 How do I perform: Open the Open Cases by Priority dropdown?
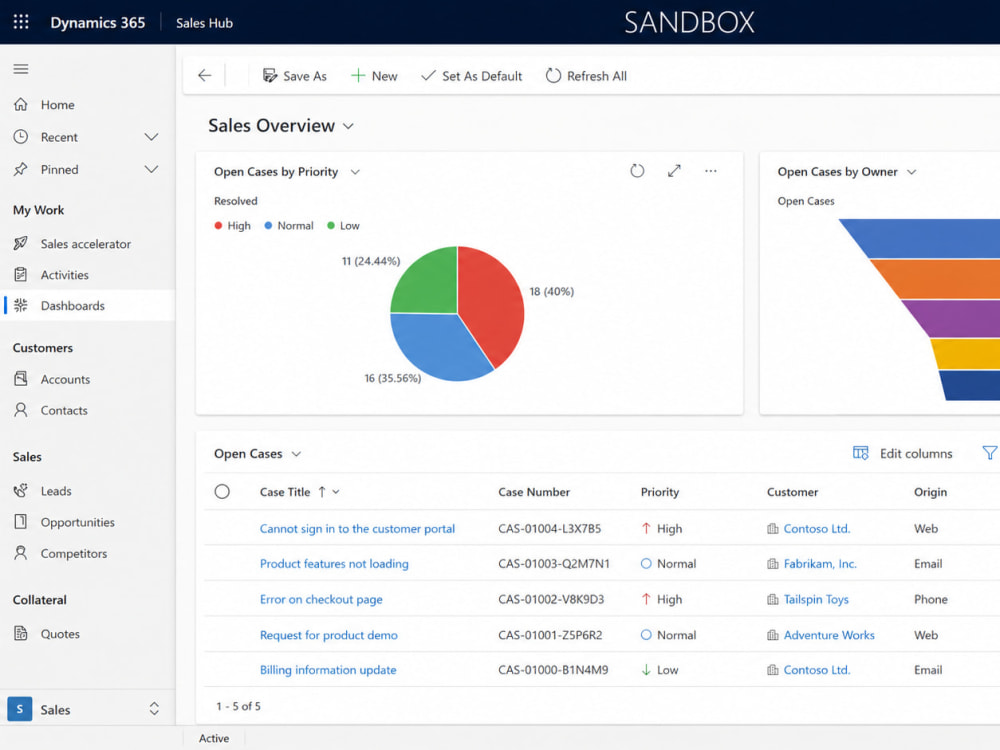pos(355,172)
